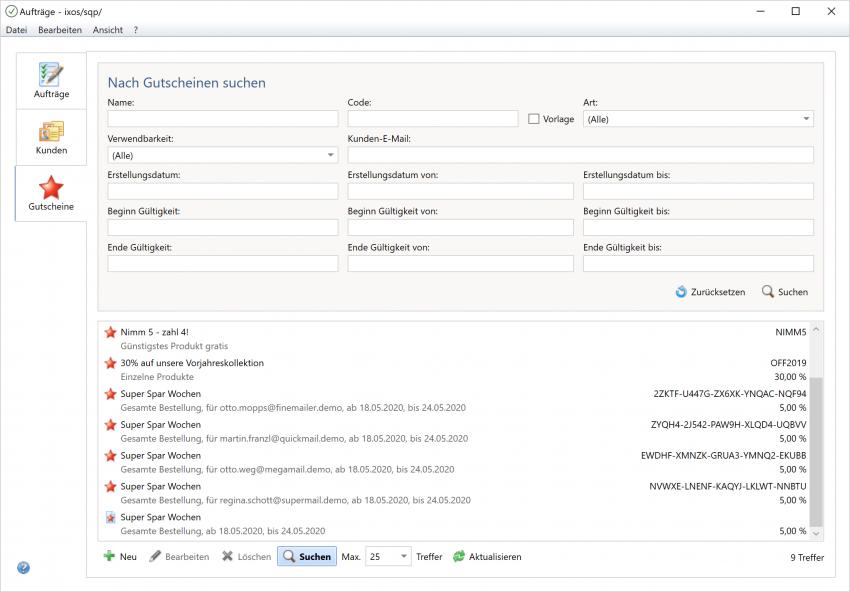850x592 pixels.
Task: Select the Gutscheine star icon
Action: click(x=51, y=187)
